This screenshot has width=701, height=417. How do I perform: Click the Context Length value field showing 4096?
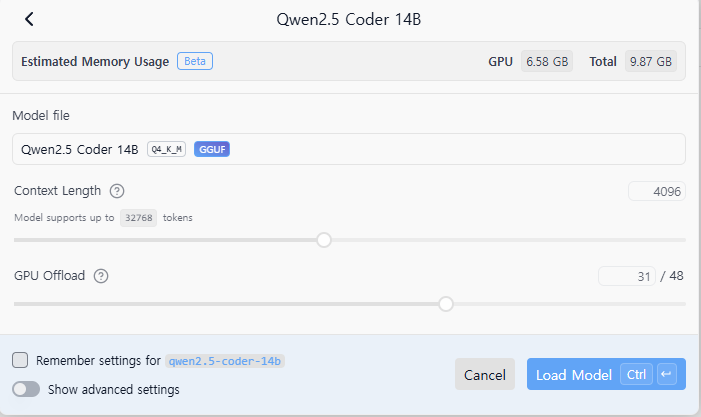coord(657,191)
